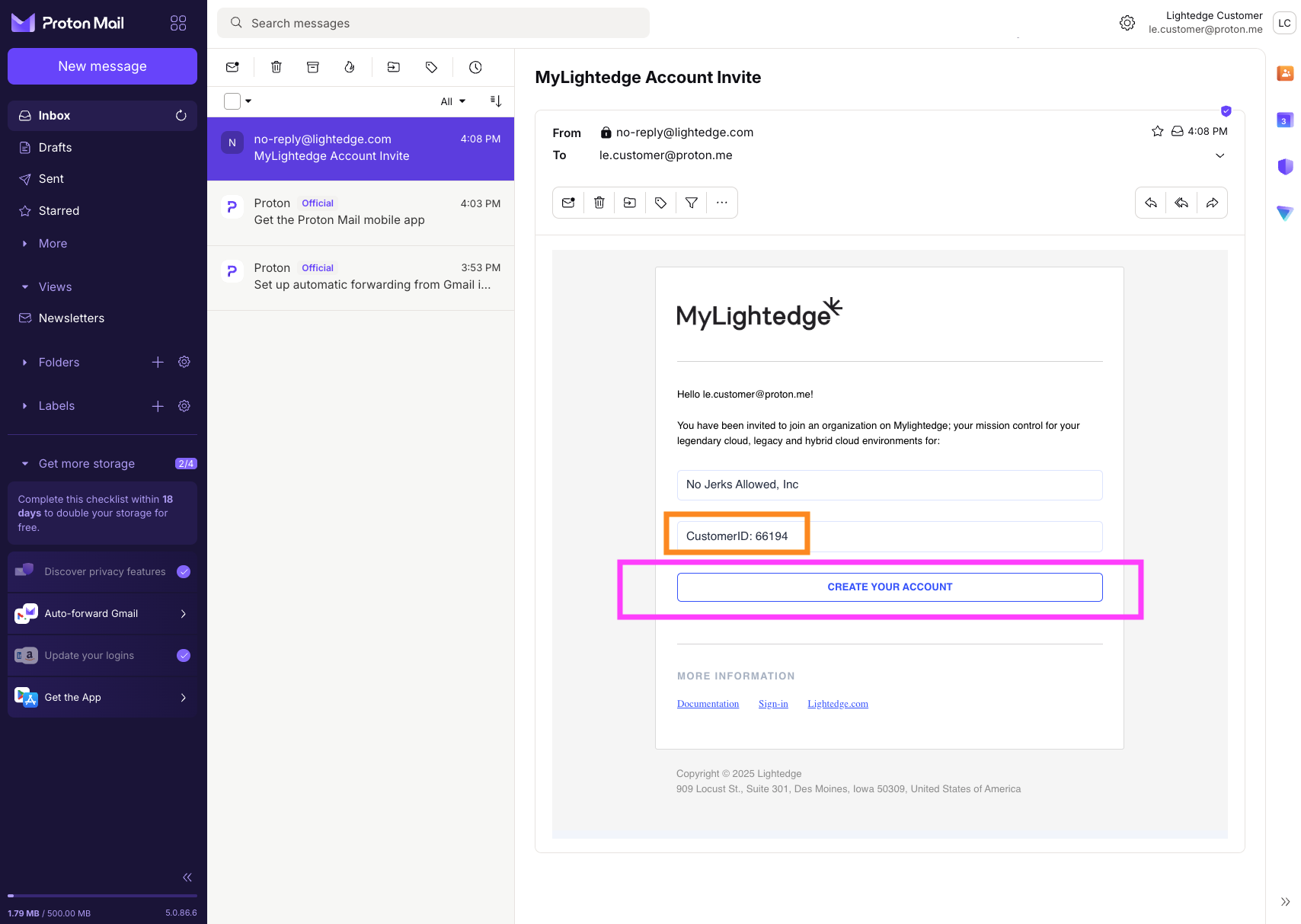Archive selected message in list toolbar
Viewport: 1301px width, 924px height.
coord(313,67)
